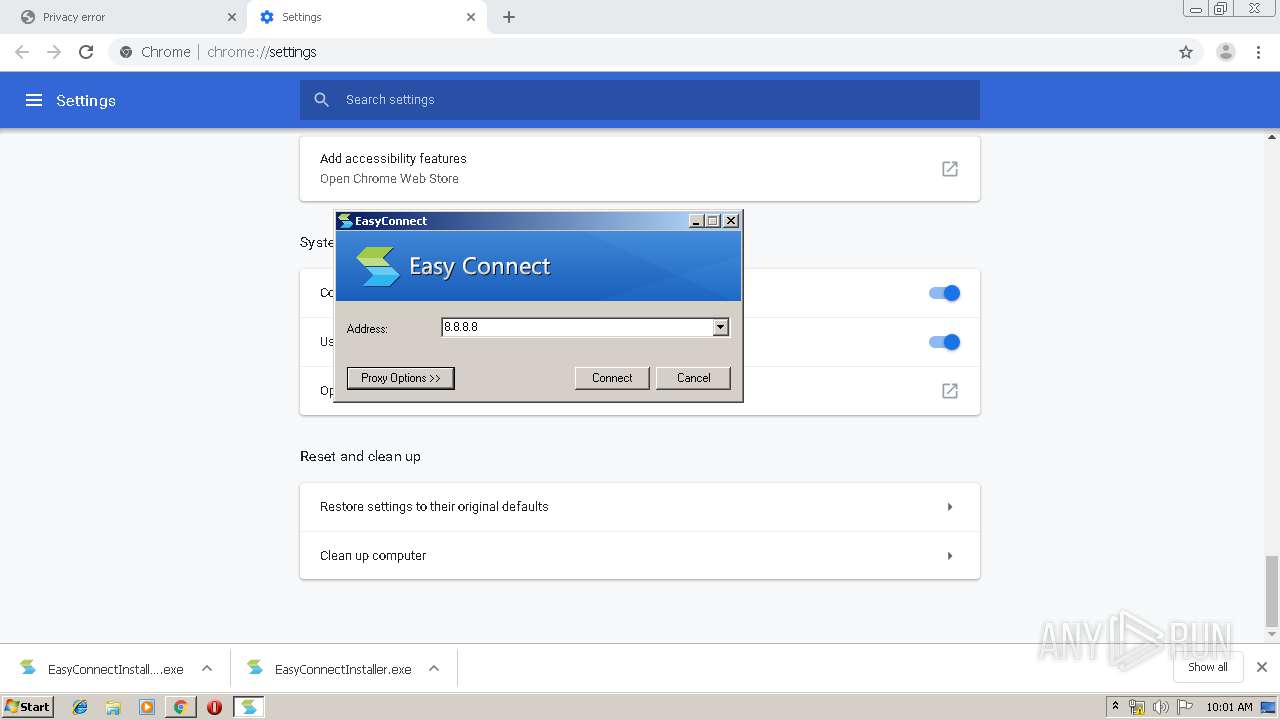Click the browser forward arrow
The height and width of the screenshot is (720, 1280).
(54, 52)
